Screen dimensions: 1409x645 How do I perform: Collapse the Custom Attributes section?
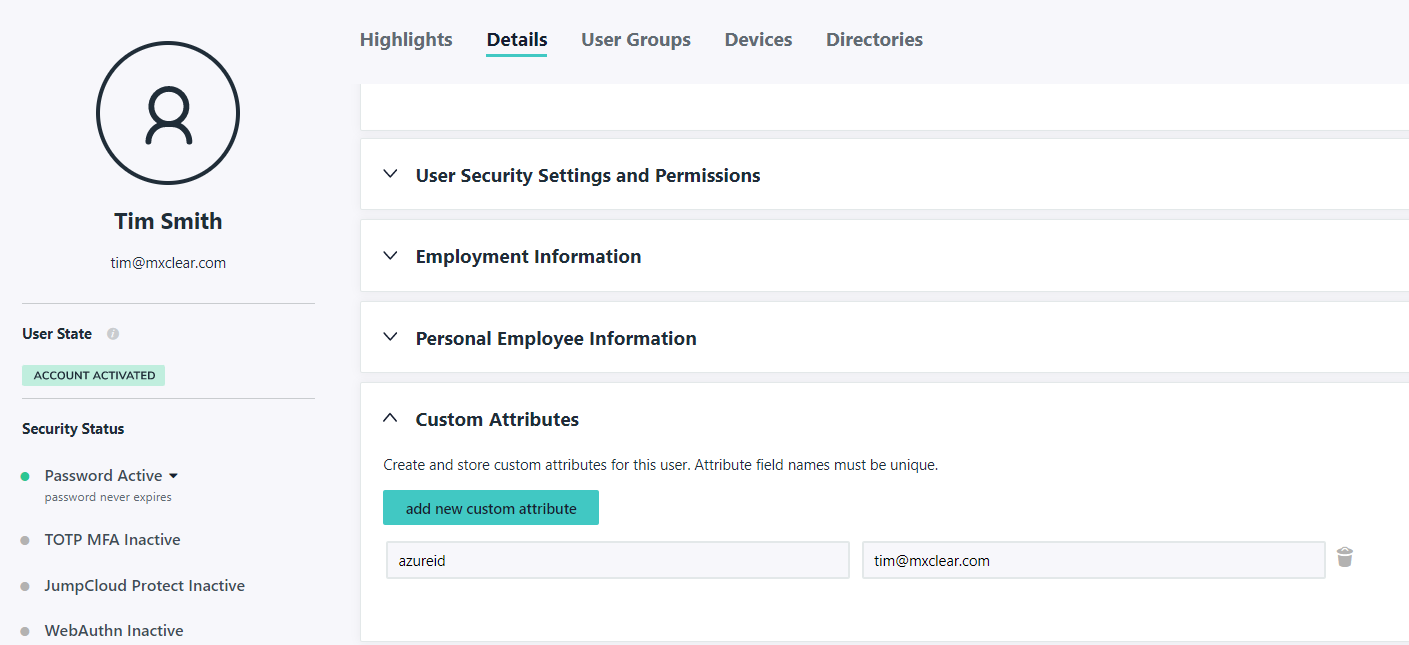[391, 418]
